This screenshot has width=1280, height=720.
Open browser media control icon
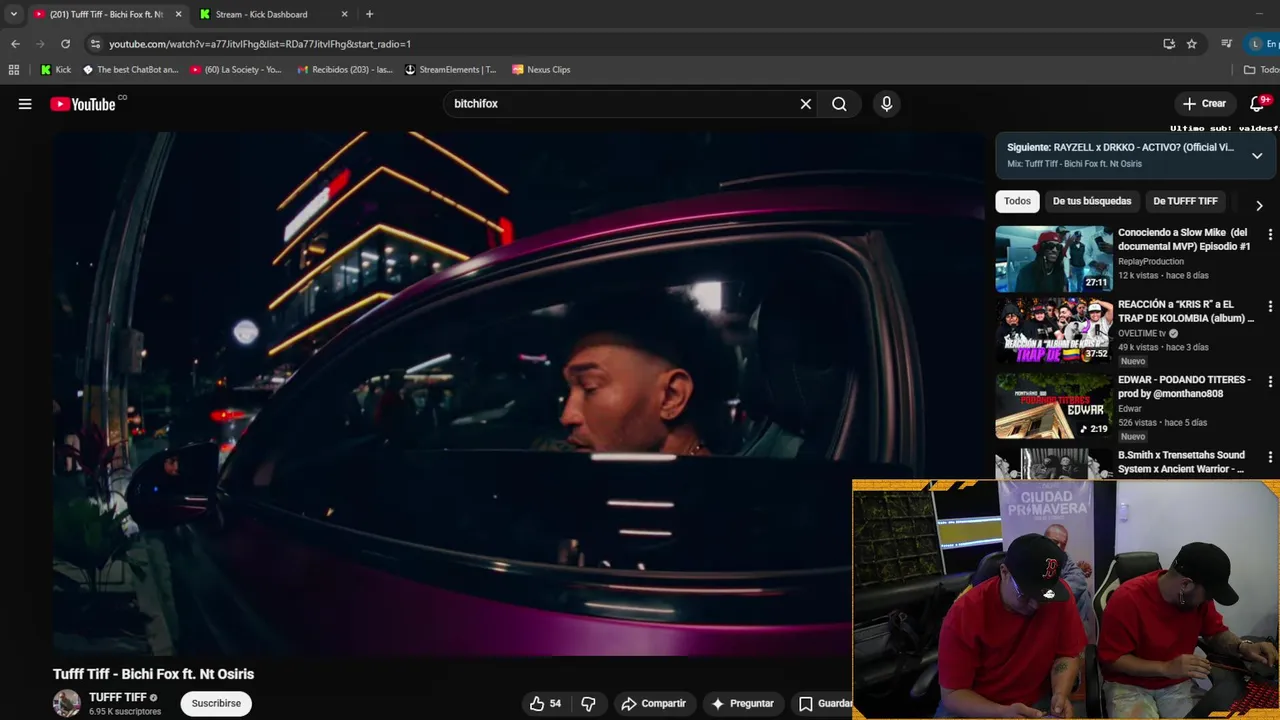1226,44
